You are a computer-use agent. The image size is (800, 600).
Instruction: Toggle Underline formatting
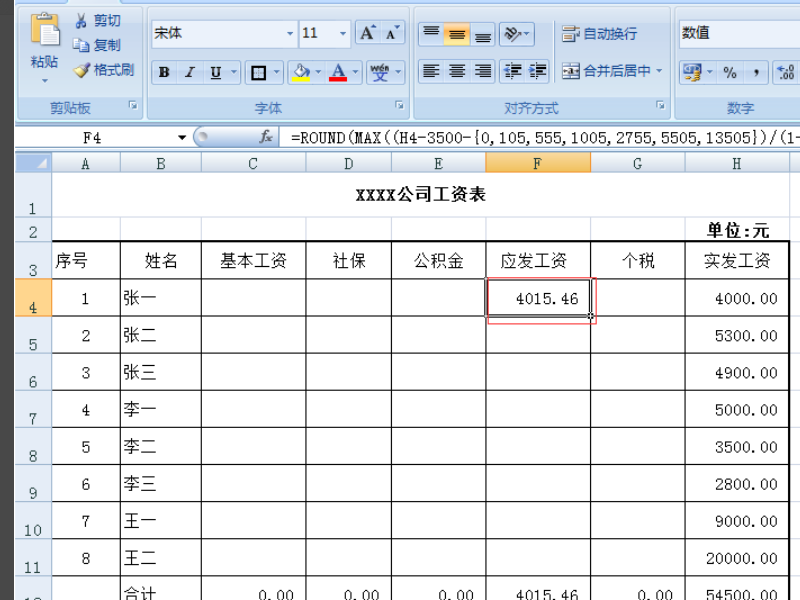click(216, 72)
